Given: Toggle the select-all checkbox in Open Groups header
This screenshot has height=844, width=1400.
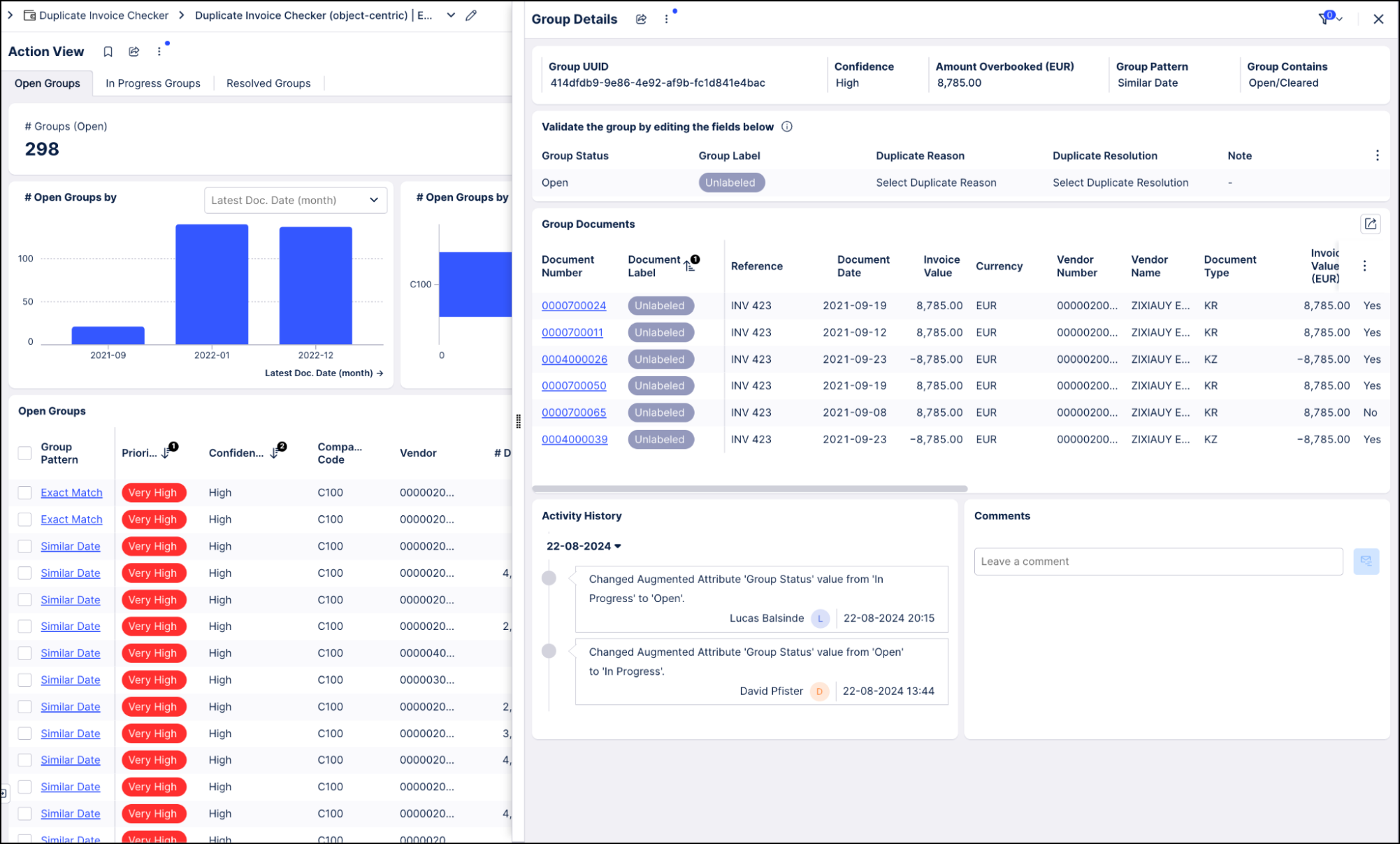Looking at the screenshot, I should click(25, 453).
